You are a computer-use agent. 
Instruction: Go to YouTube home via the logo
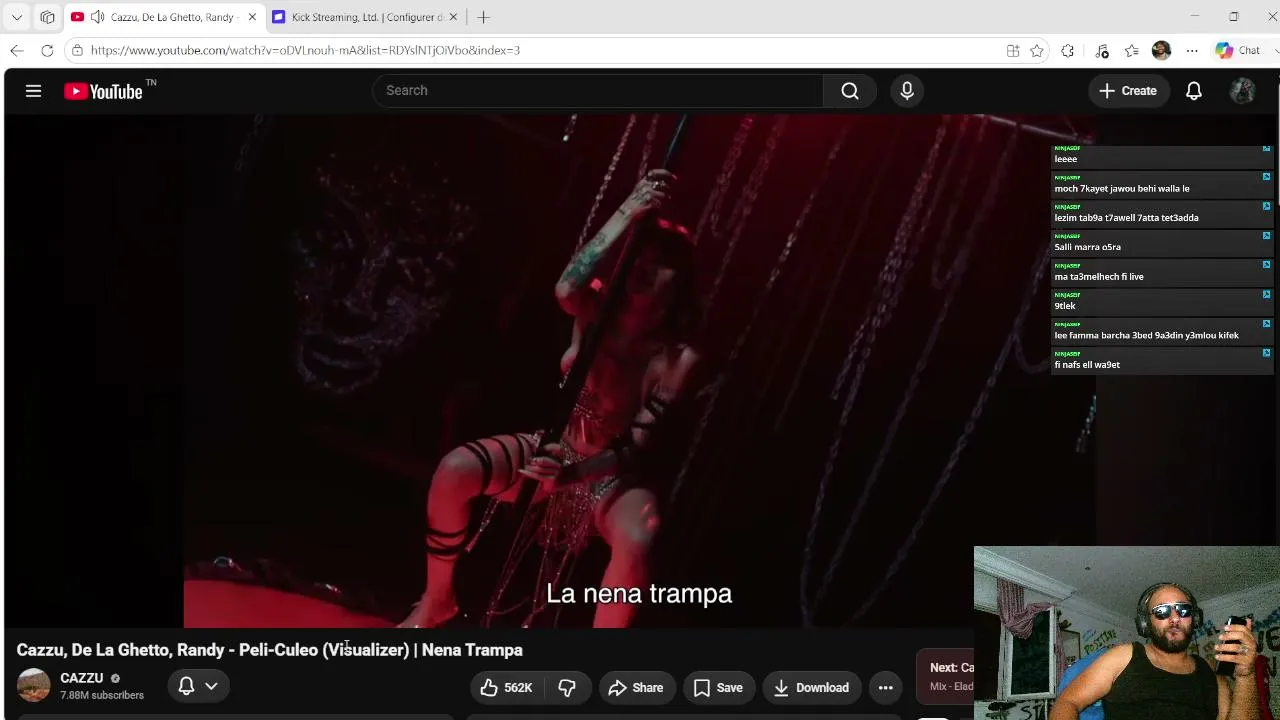click(x=104, y=91)
